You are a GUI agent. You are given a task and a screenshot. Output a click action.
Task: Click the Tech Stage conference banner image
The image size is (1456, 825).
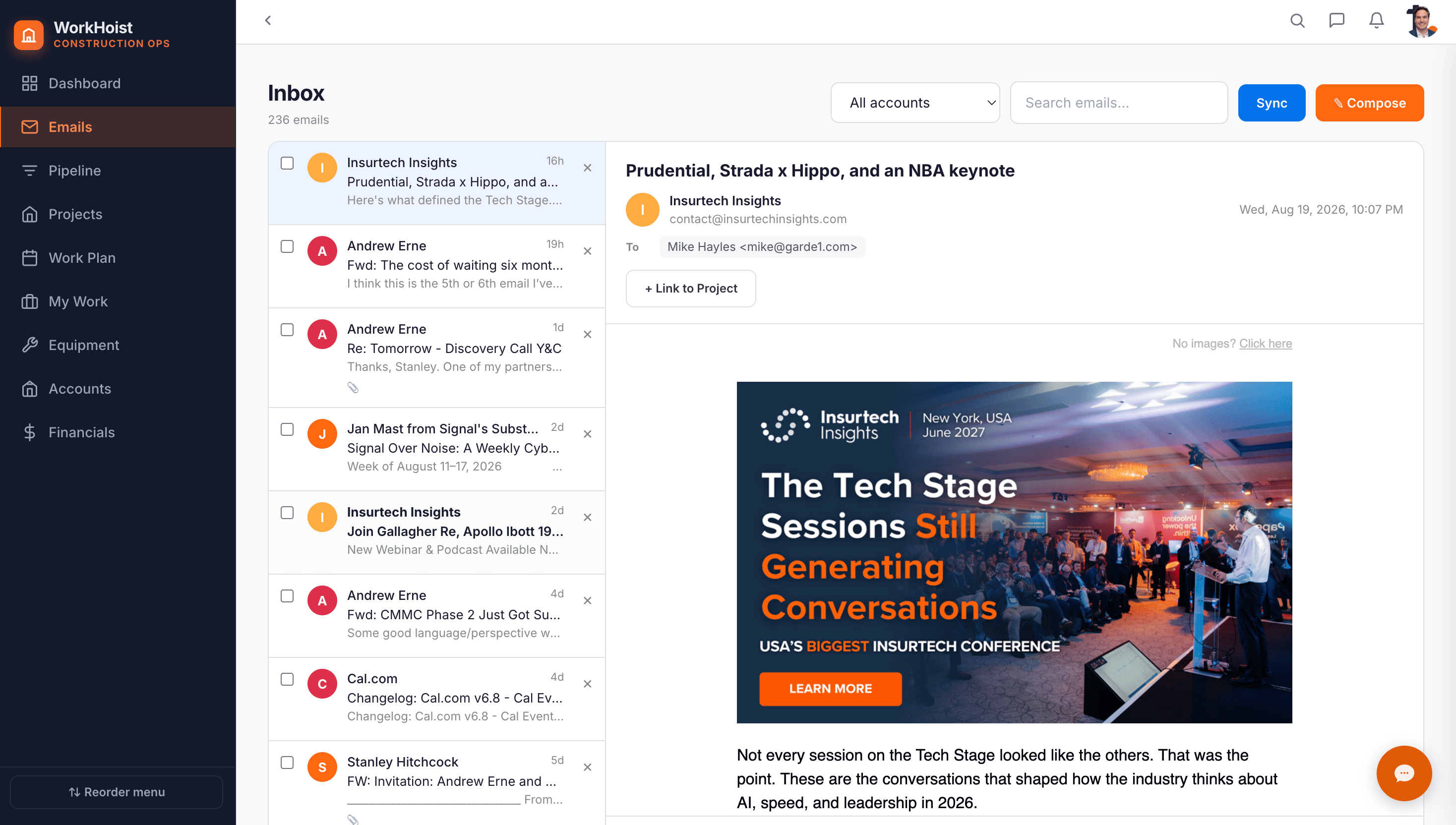1014,552
